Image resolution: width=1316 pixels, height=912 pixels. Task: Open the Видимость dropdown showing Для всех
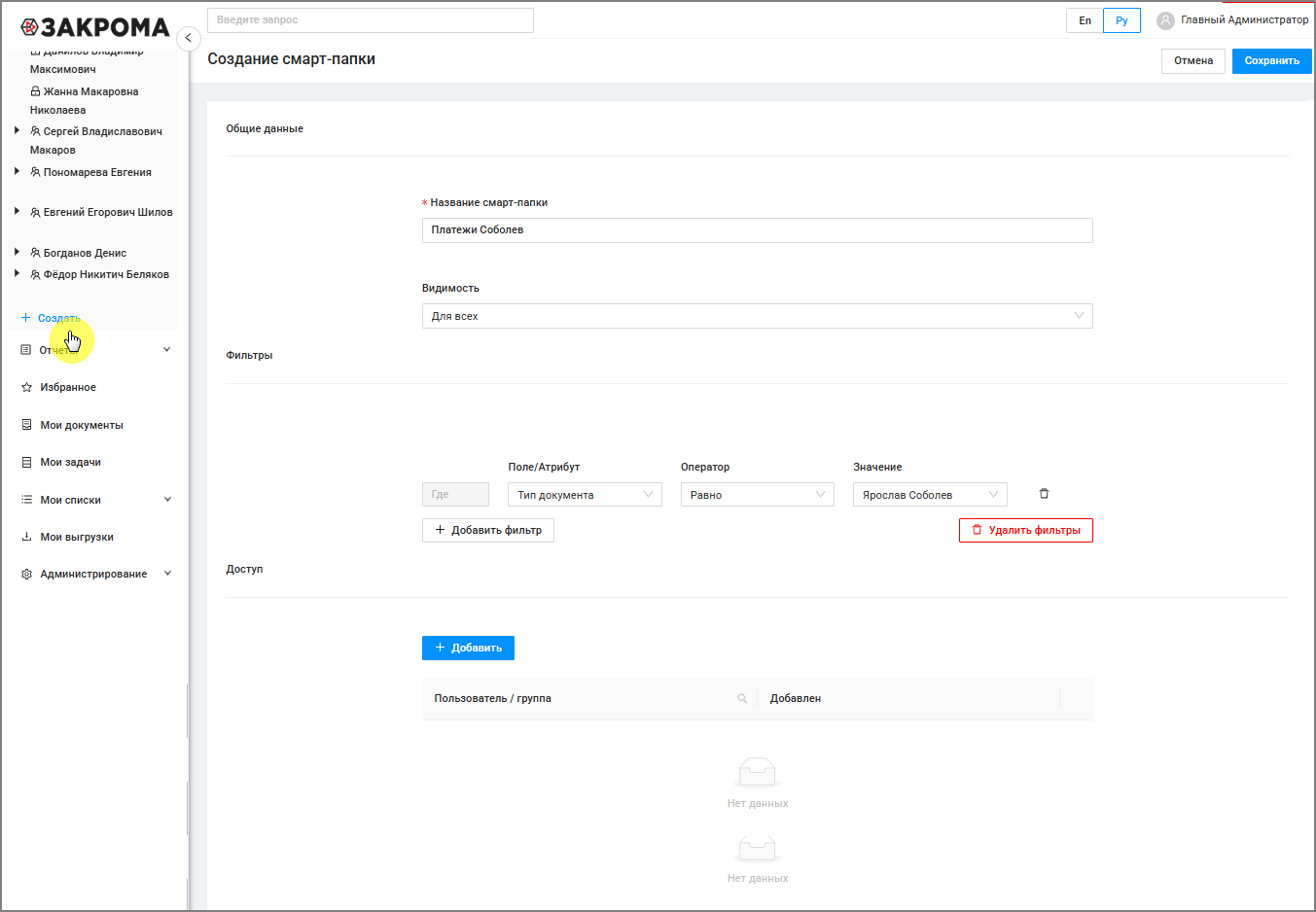point(757,316)
